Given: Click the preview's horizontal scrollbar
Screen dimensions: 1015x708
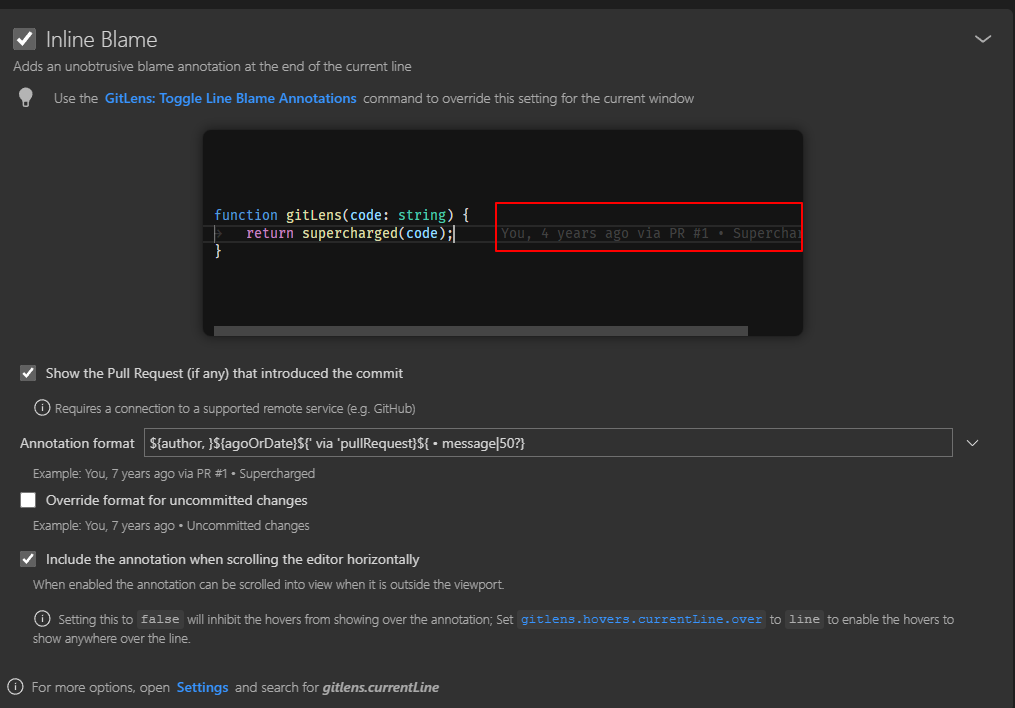Looking at the screenshot, I should click(478, 329).
